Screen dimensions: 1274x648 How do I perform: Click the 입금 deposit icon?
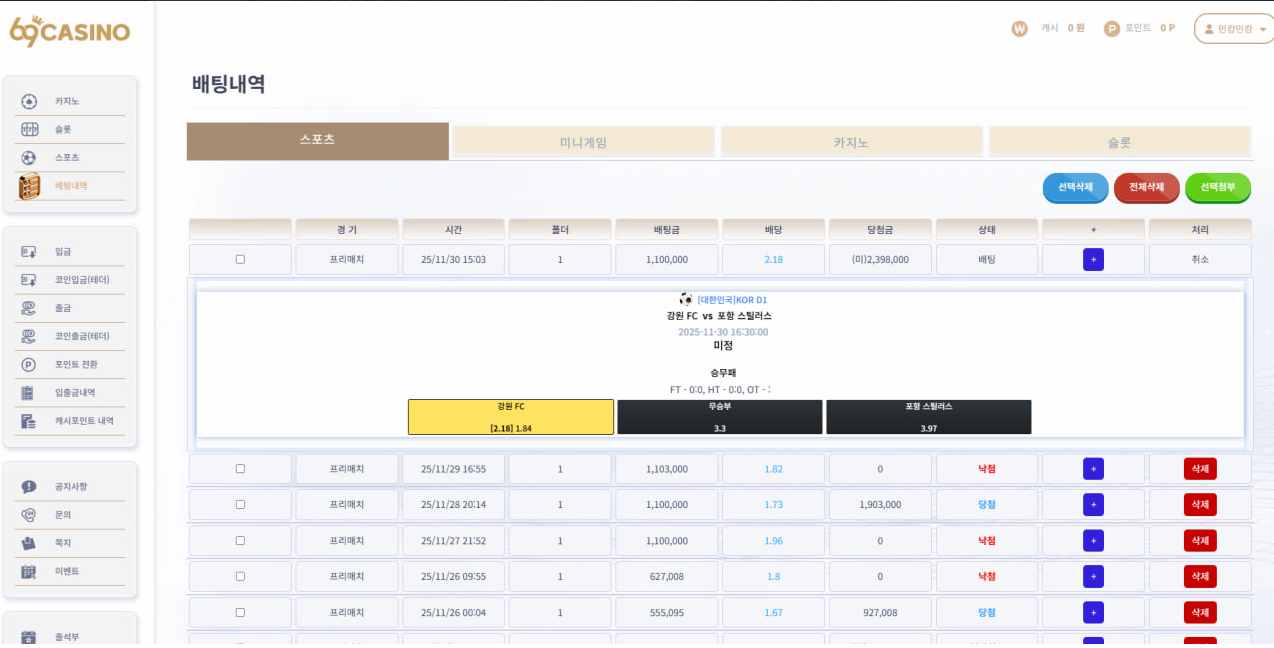pyautogui.click(x=29, y=252)
